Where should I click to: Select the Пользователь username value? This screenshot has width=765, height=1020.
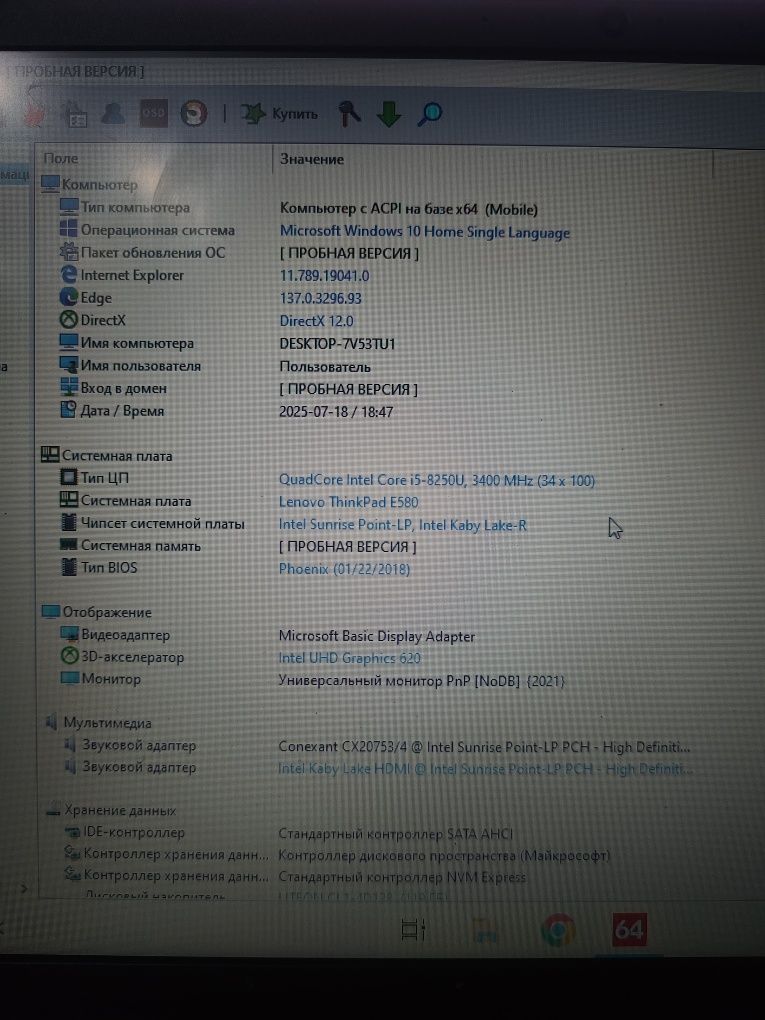(x=325, y=366)
